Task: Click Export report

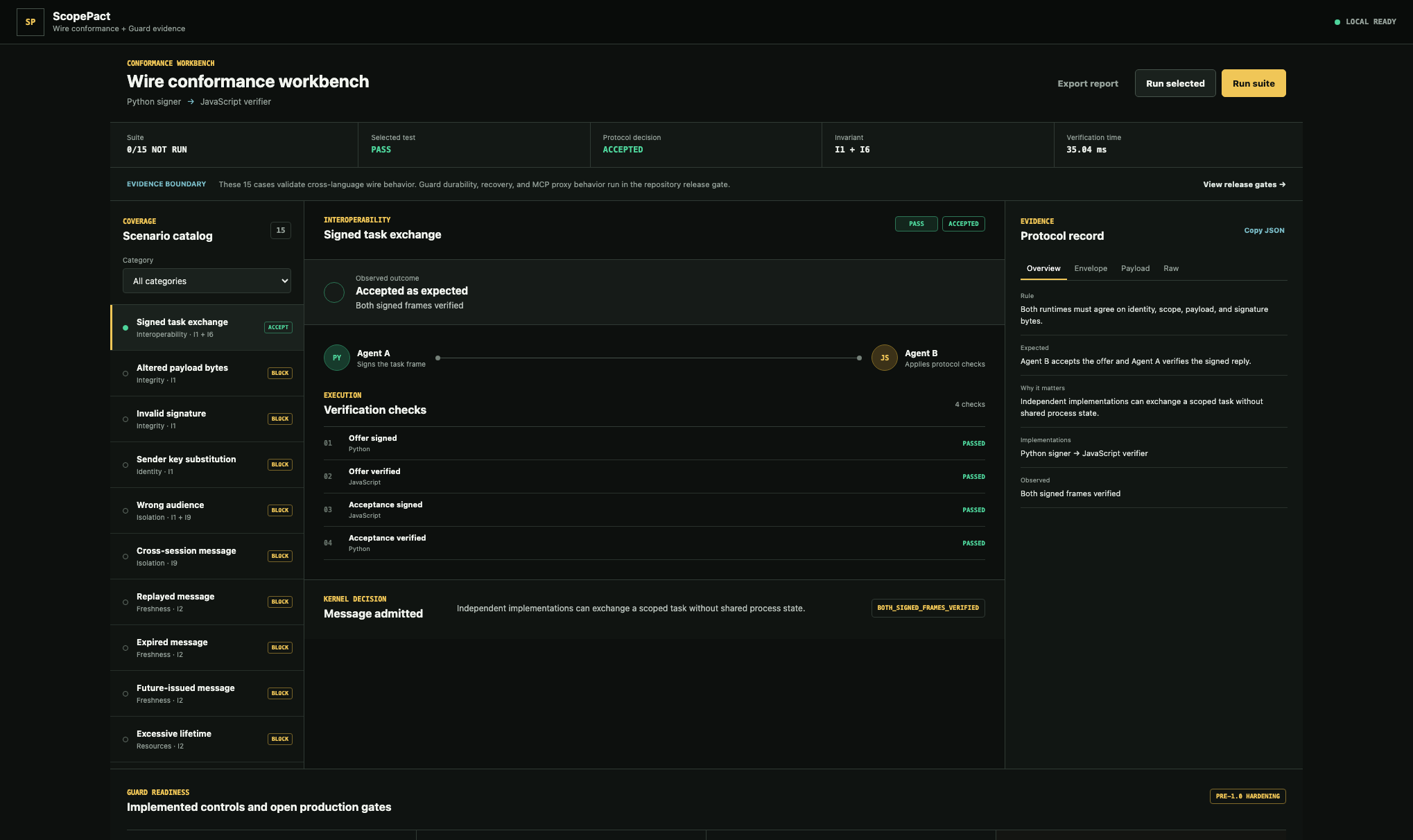Action: (1088, 83)
